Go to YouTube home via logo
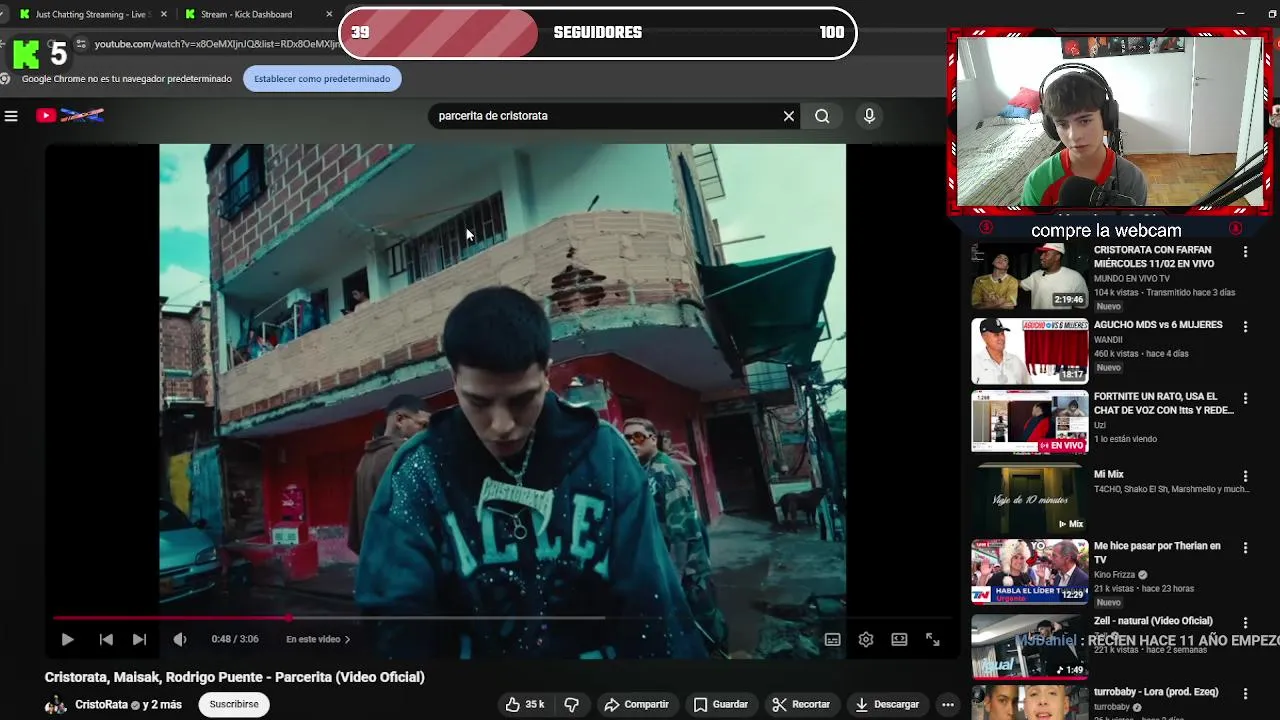The image size is (1280, 720). click(x=70, y=116)
